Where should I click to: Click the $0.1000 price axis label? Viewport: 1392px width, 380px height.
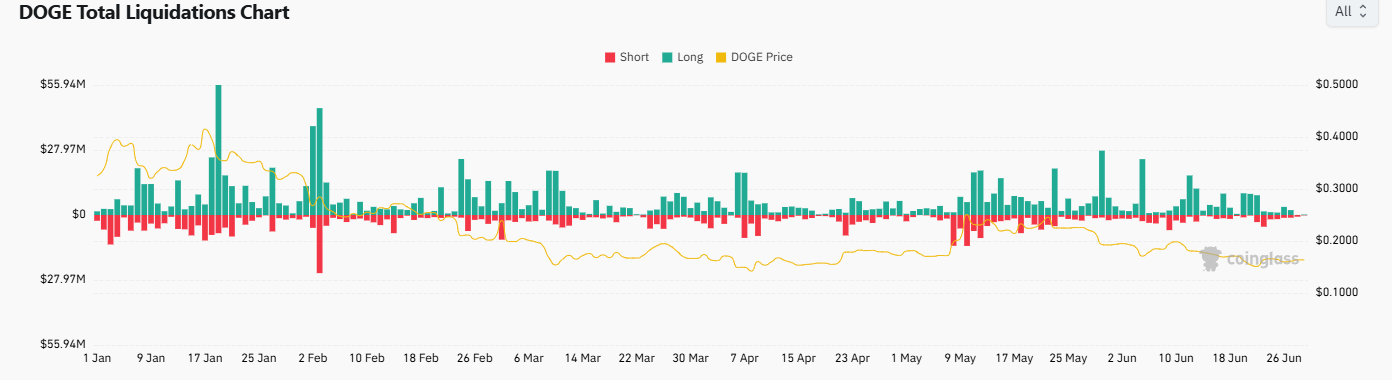pos(1337,292)
